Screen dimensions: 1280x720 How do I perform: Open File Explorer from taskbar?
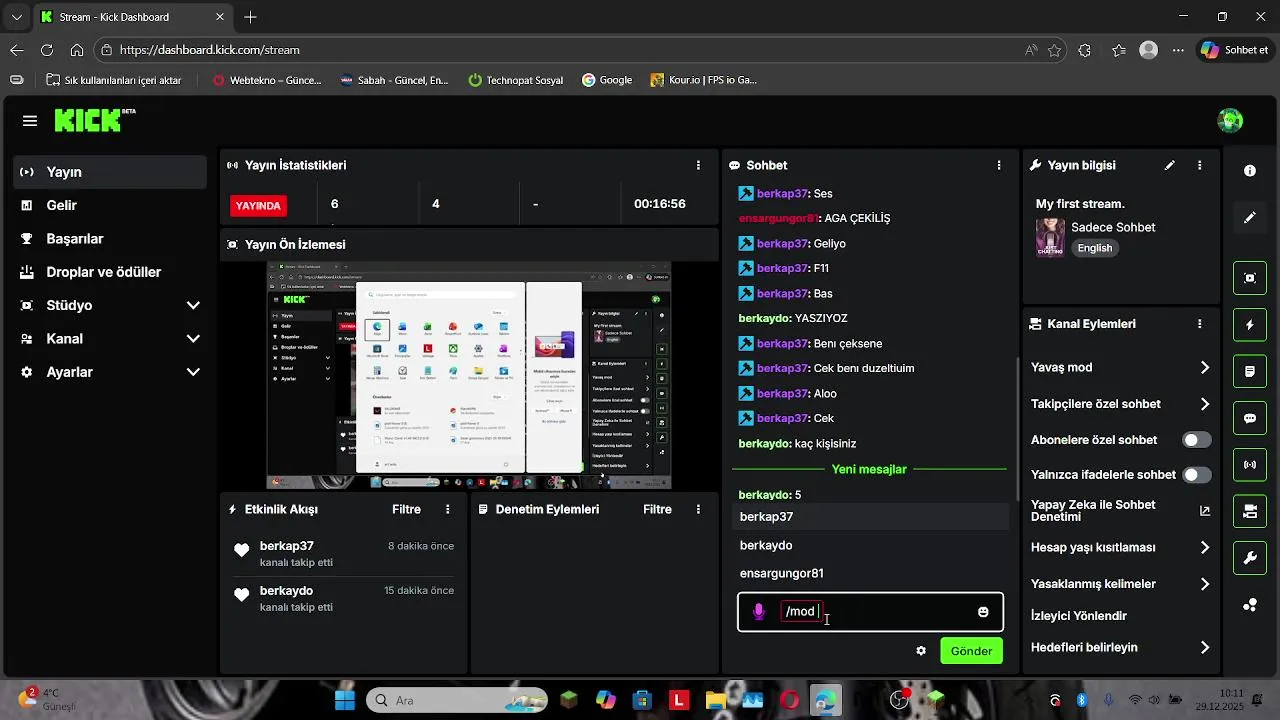(715, 700)
